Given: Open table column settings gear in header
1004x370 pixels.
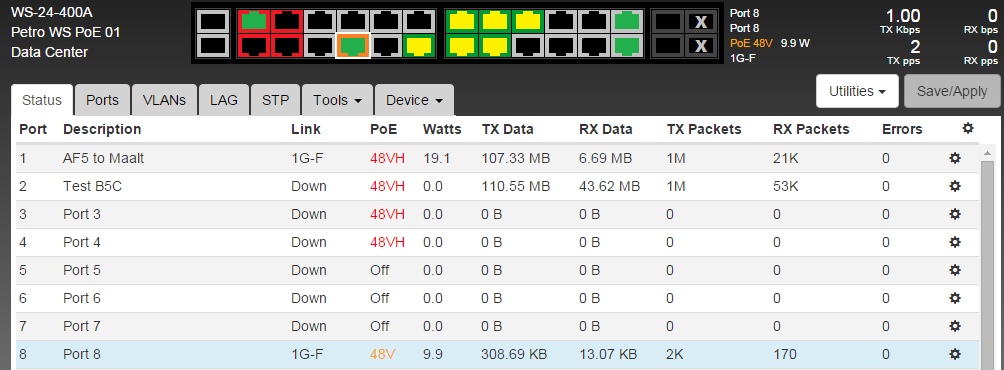Looking at the screenshot, I should click(x=968, y=128).
